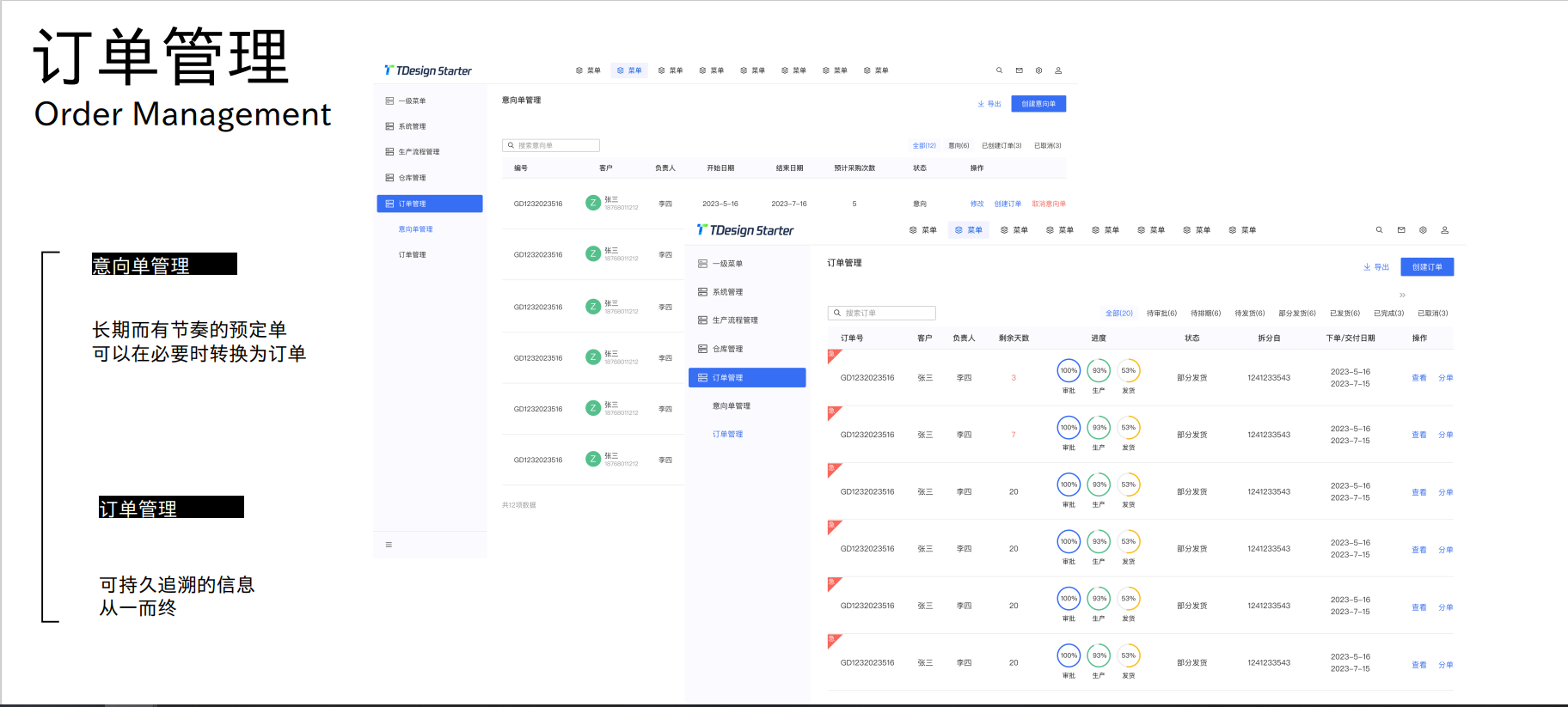Open mail icon in 订单管理 page header
This screenshot has width=1568, height=707.
(x=1401, y=230)
